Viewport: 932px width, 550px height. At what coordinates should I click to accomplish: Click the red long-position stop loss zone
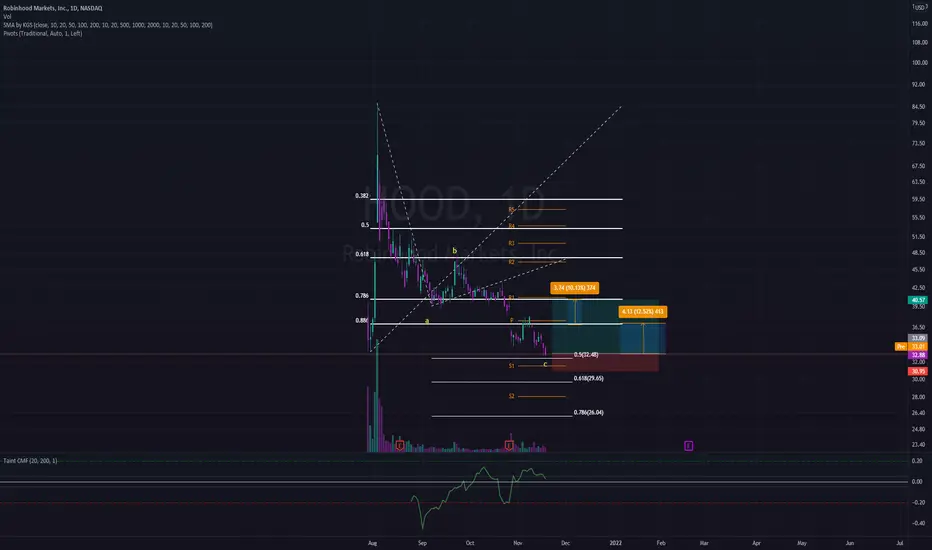click(605, 363)
